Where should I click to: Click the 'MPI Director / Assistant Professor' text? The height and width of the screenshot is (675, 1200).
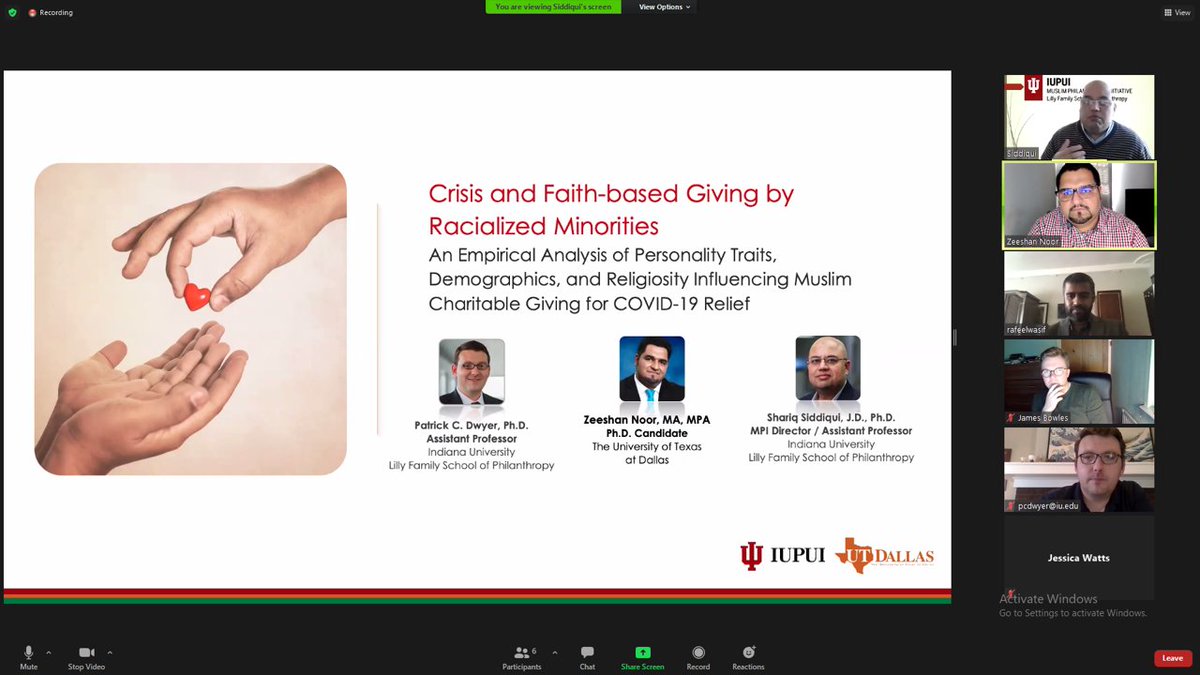[831, 431]
